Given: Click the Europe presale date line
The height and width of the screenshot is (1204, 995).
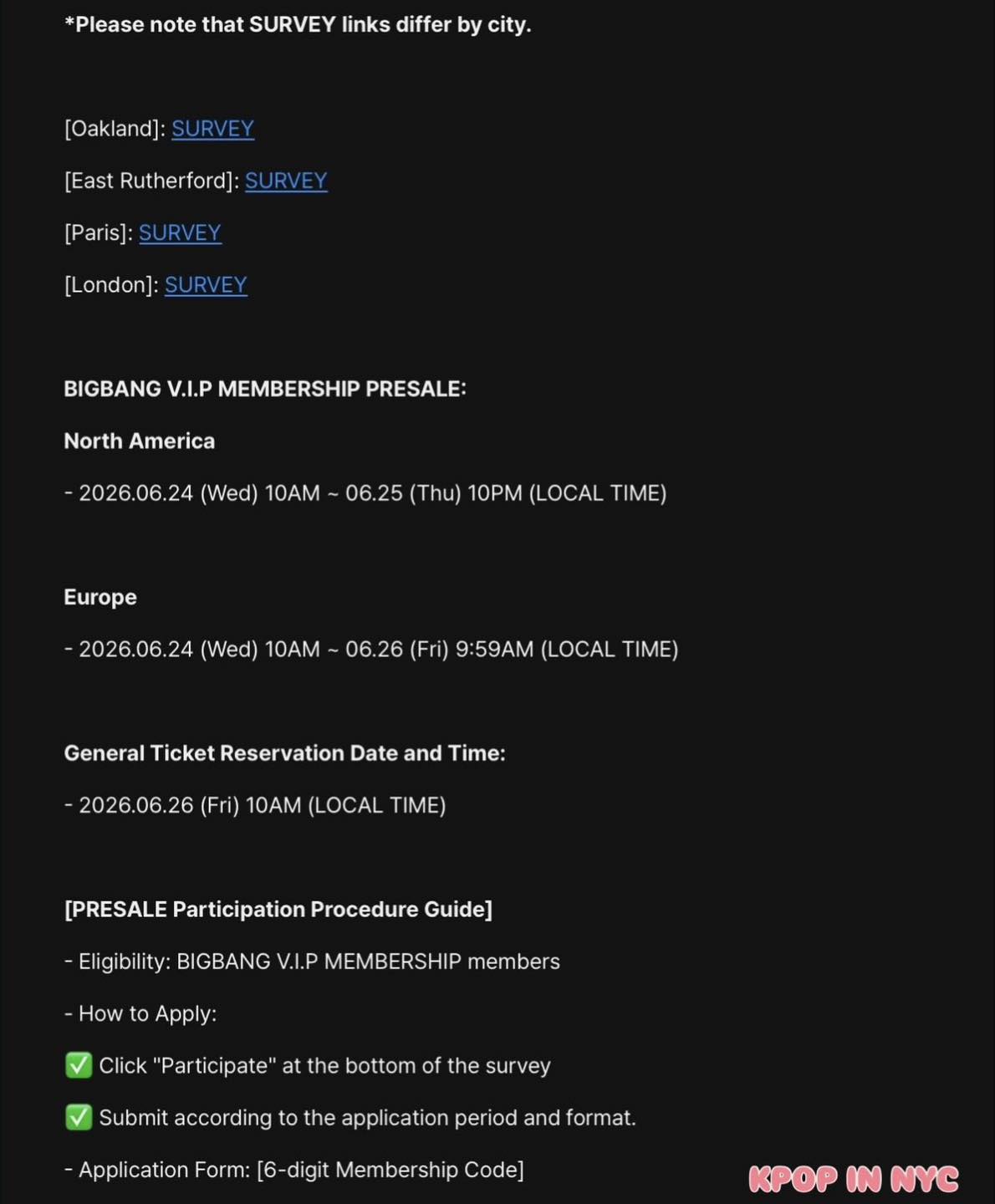Looking at the screenshot, I should tap(371, 650).
